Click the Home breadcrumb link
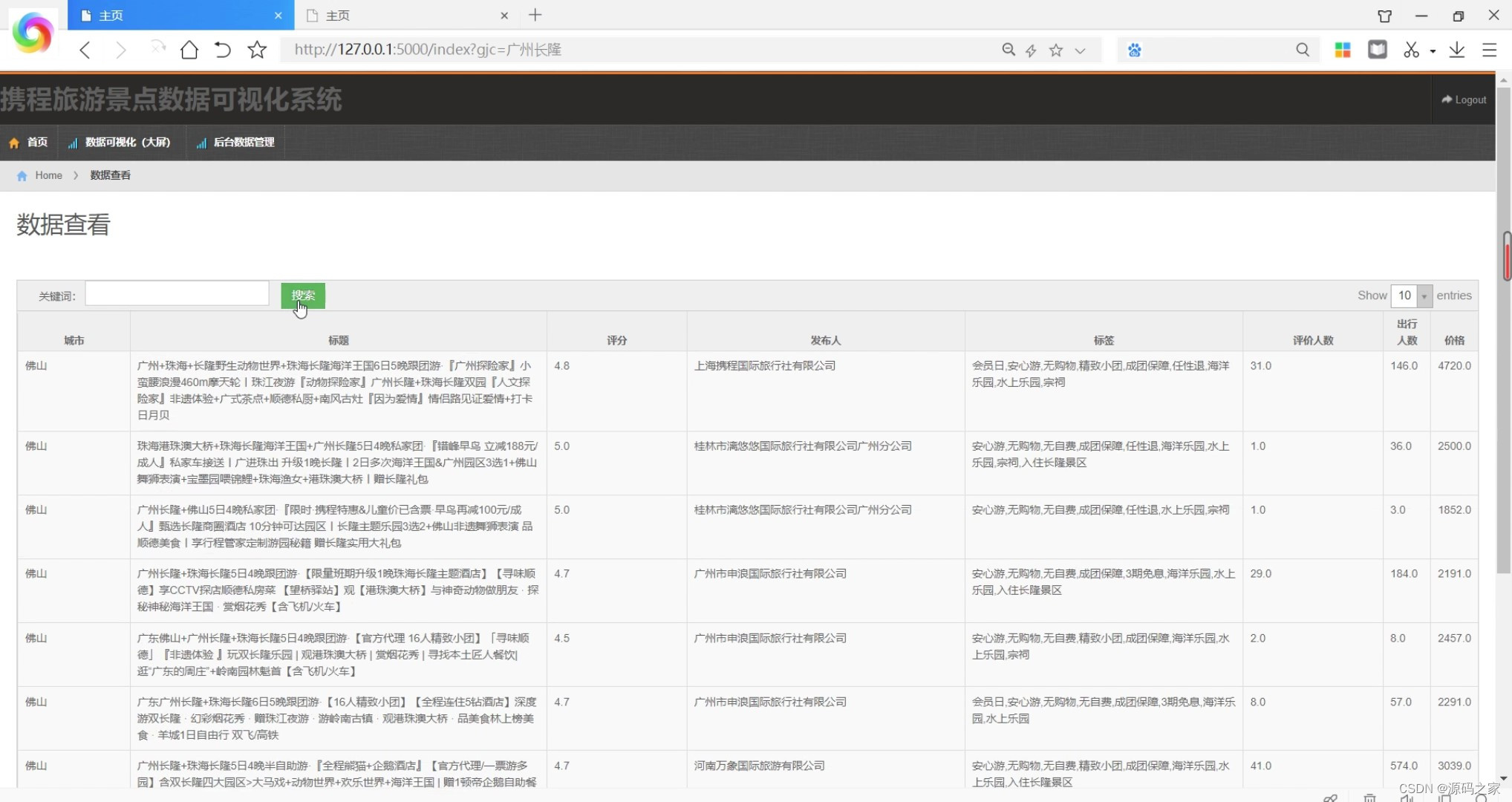Image resolution: width=1512 pixels, height=802 pixels. click(x=48, y=175)
